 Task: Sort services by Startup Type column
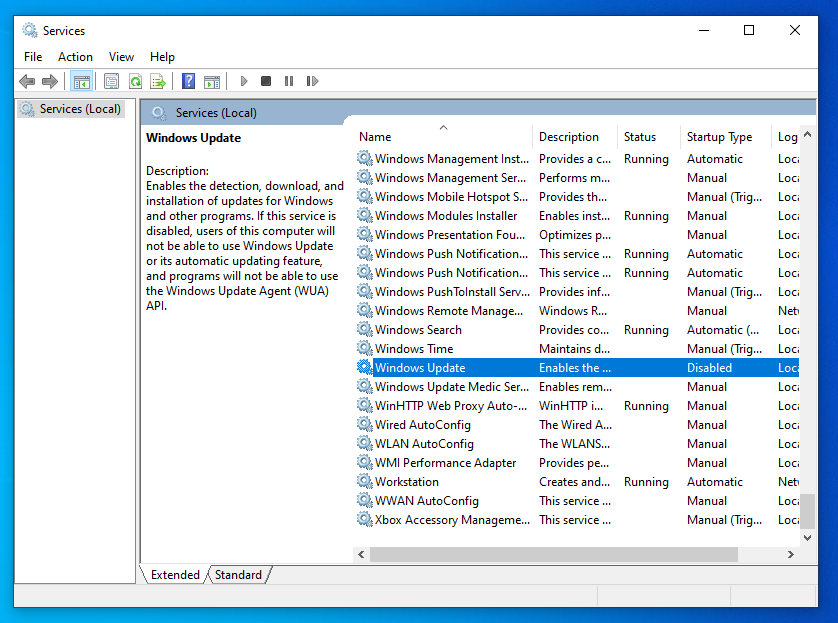coord(719,137)
